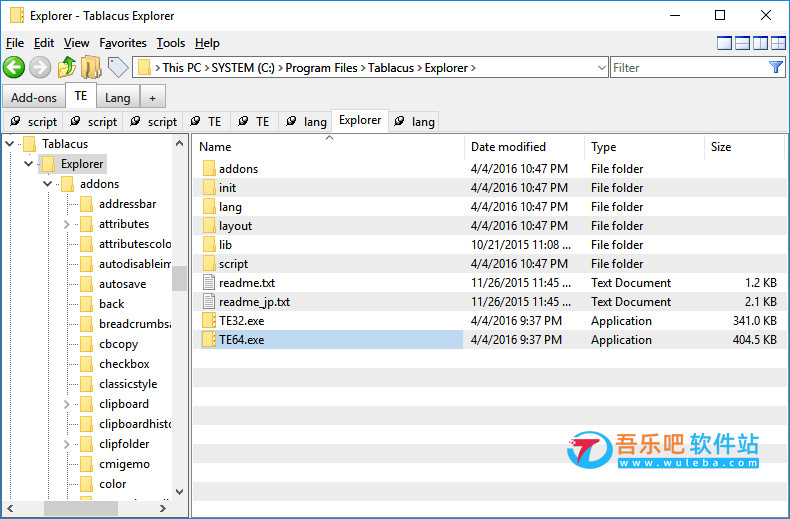Sort by Date modified column header

pos(524,147)
